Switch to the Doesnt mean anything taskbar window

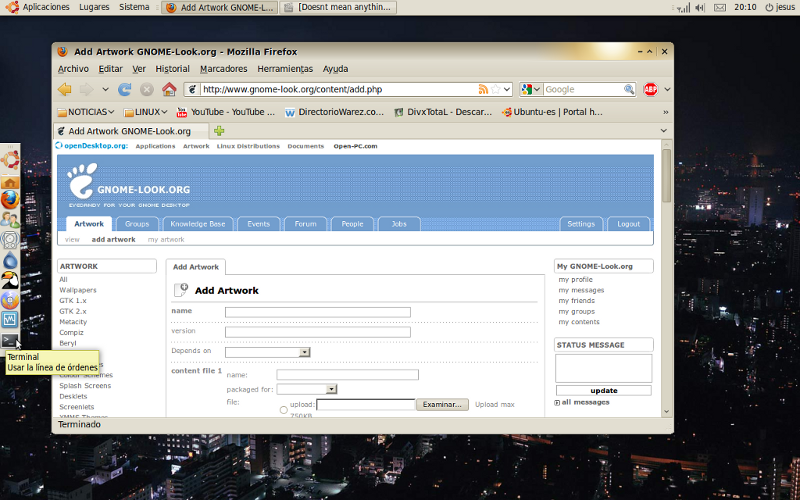click(x=338, y=7)
